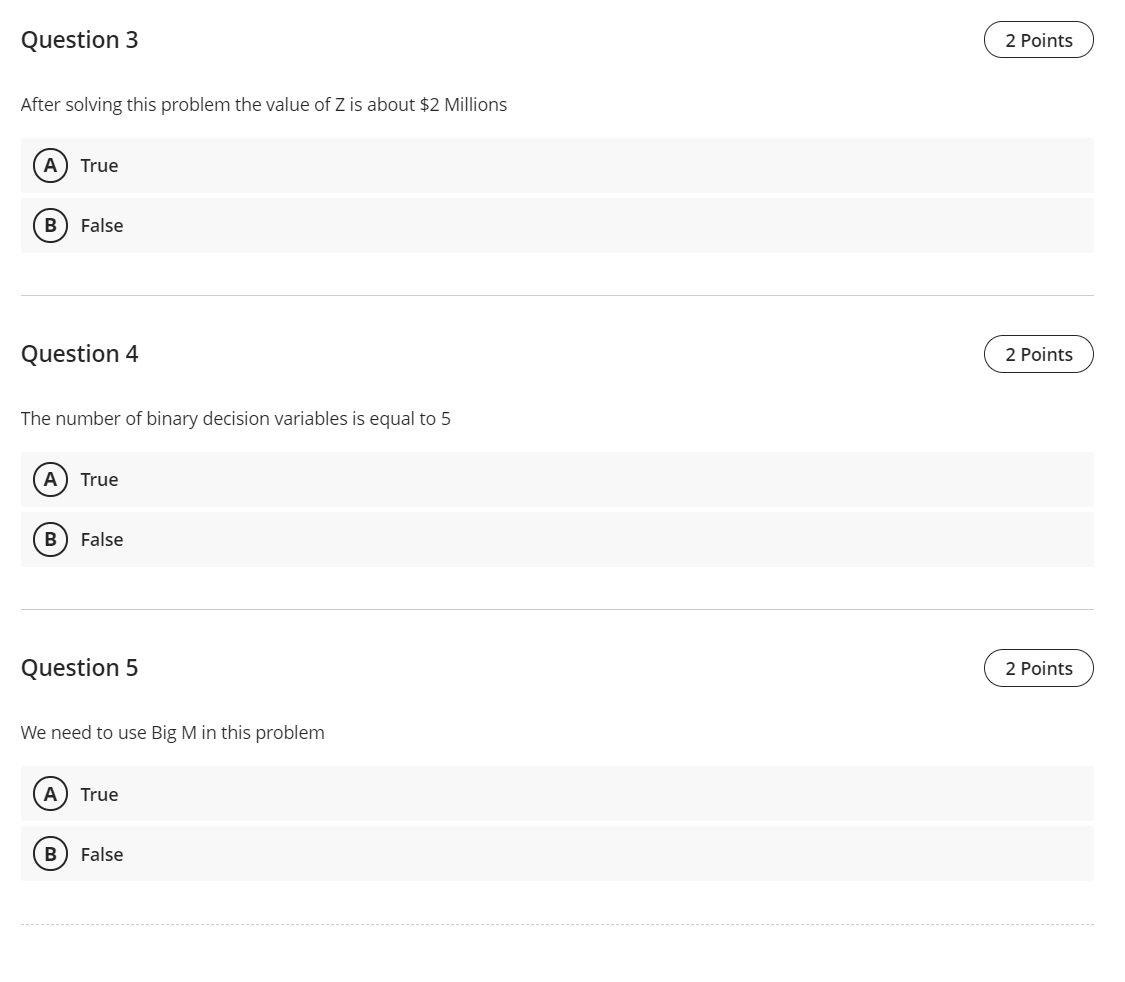Click the 2 Points badge for Question 3
The height and width of the screenshot is (982, 1125).
coord(1038,40)
